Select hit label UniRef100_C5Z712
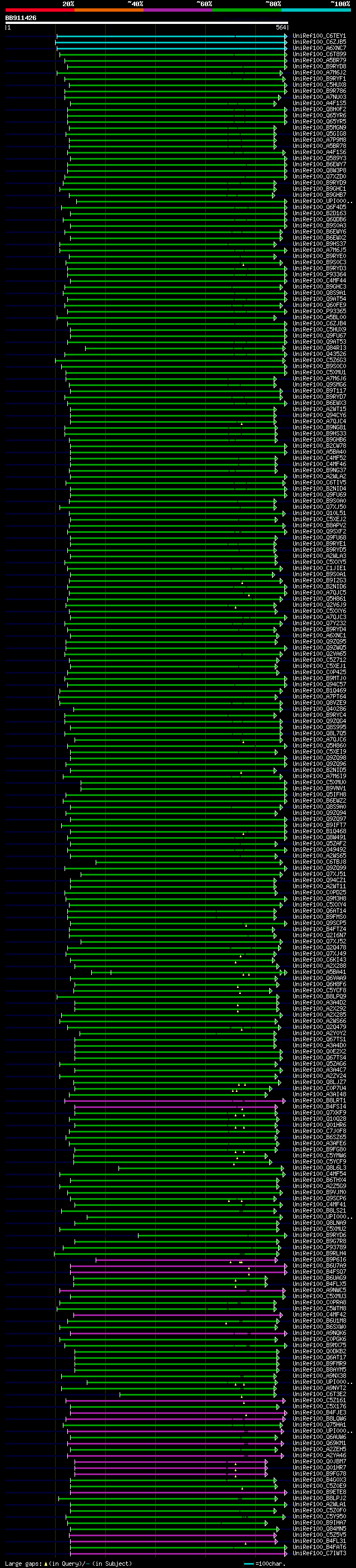356x1568 pixels. coord(319,660)
